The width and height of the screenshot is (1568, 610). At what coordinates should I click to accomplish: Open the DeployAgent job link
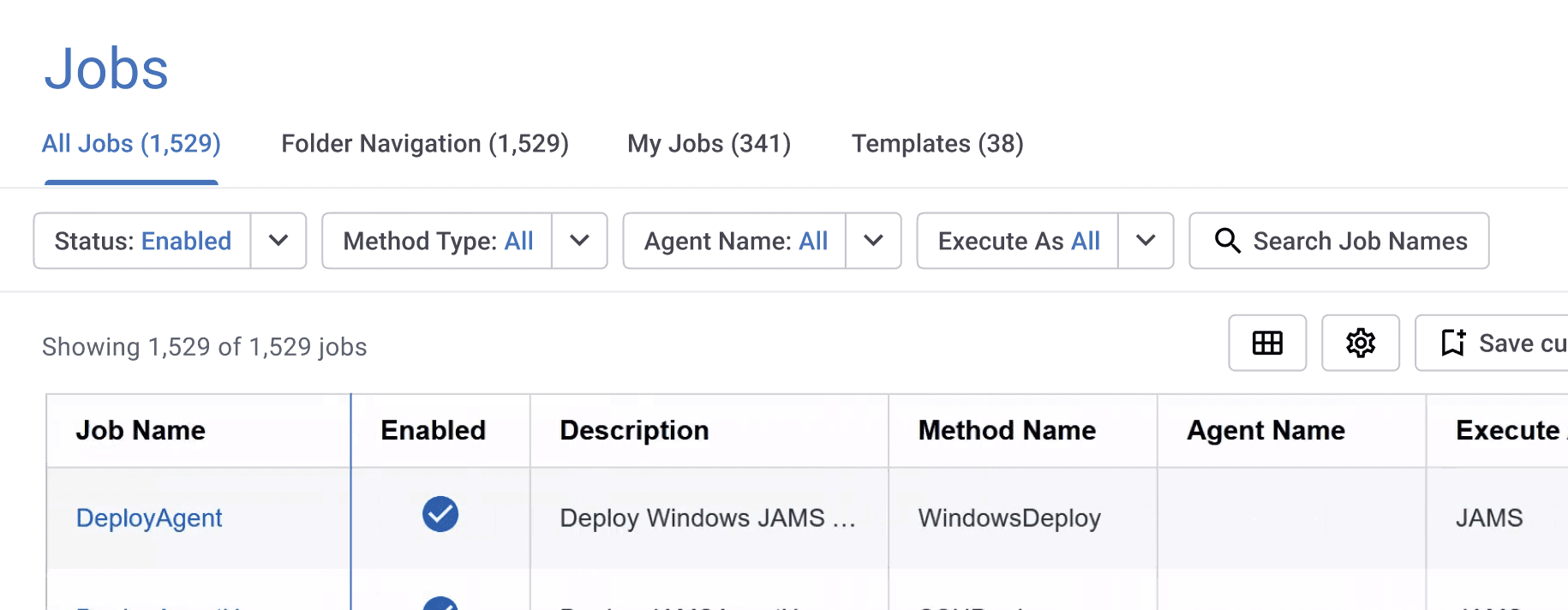point(149,517)
